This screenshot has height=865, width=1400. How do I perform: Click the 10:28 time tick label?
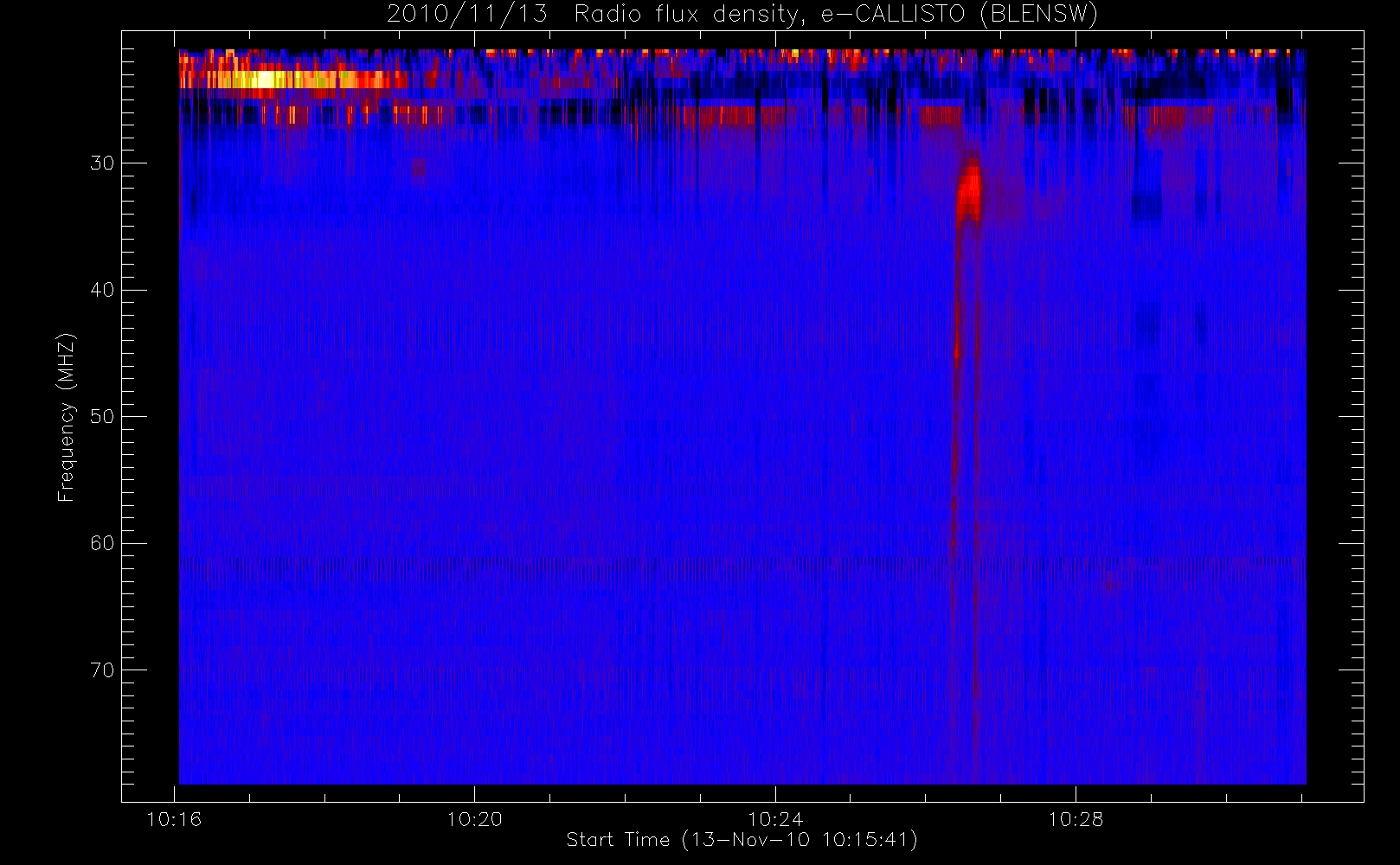[x=1076, y=819]
